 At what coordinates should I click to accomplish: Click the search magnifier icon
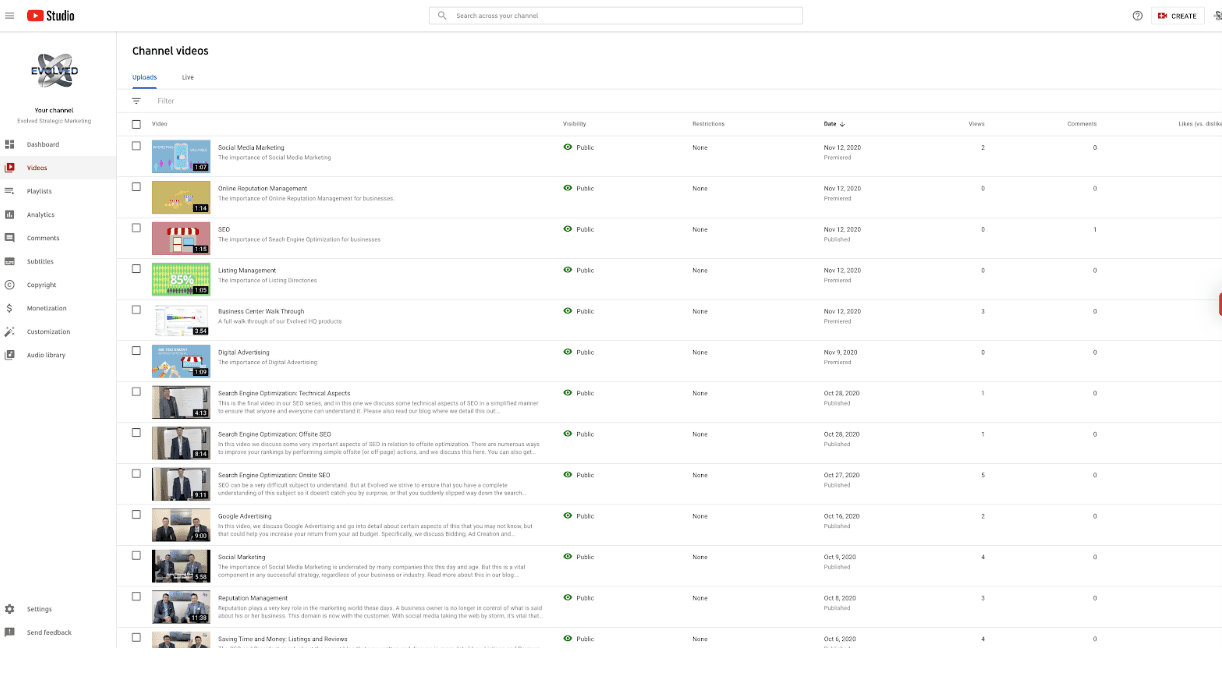pos(442,16)
